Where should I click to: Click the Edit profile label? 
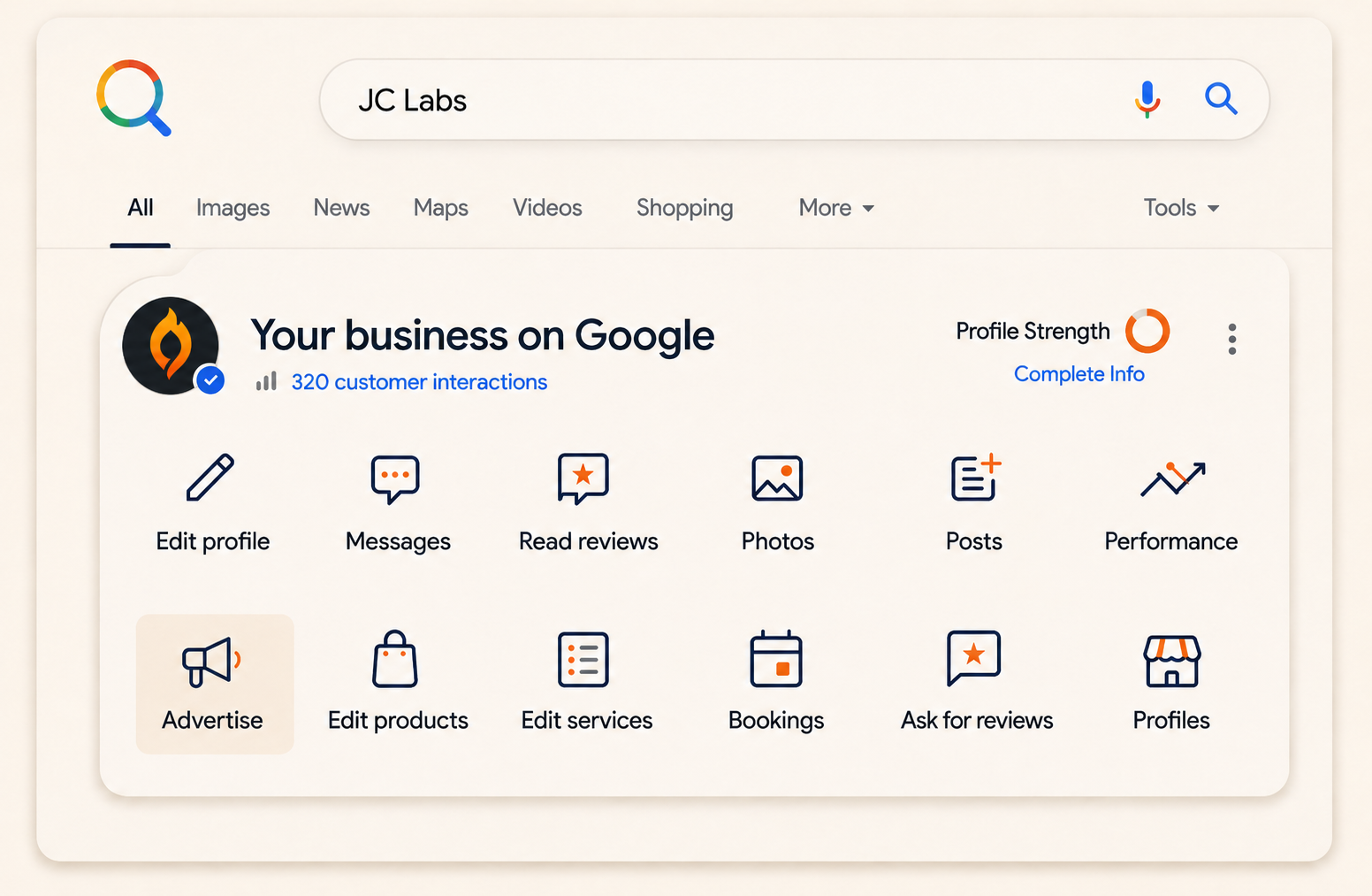point(213,541)
